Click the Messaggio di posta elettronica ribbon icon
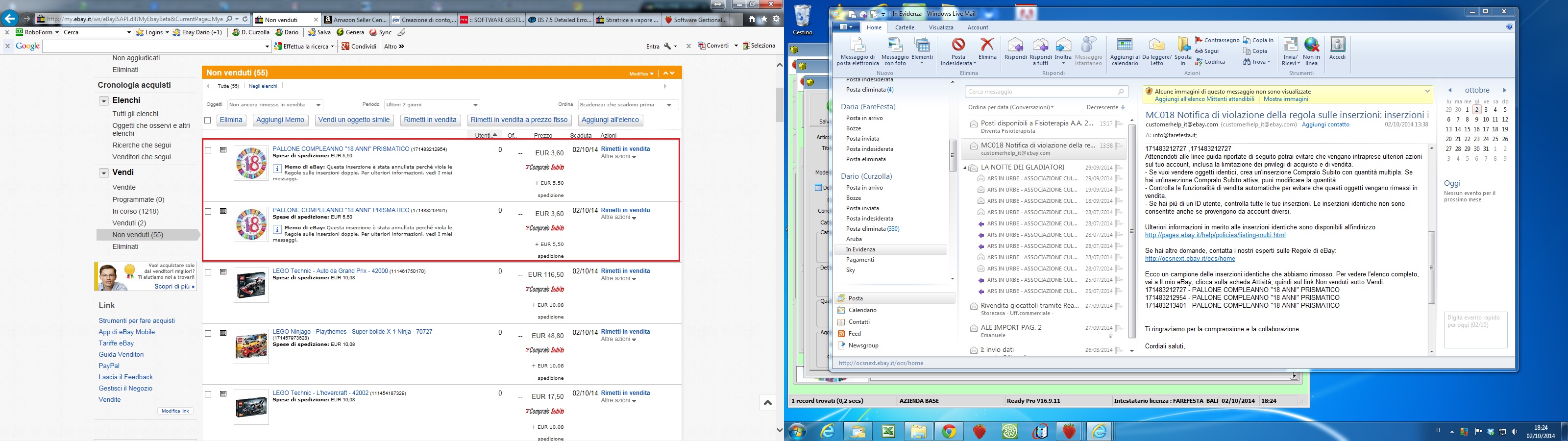This screenshot has width=1568, height=441. tap(857, 51)
